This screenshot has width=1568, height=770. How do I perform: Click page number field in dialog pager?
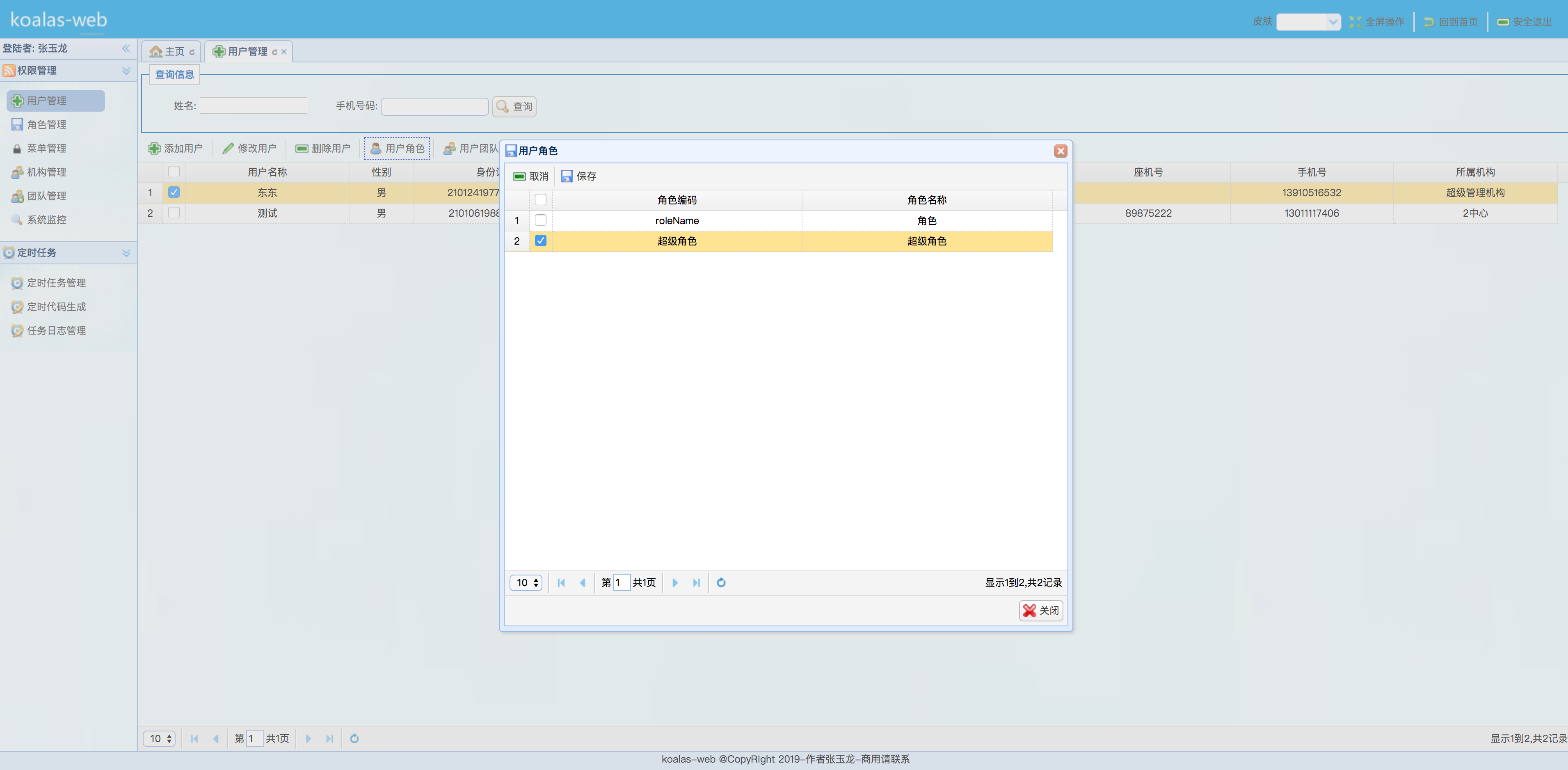(x=622, y=583)
